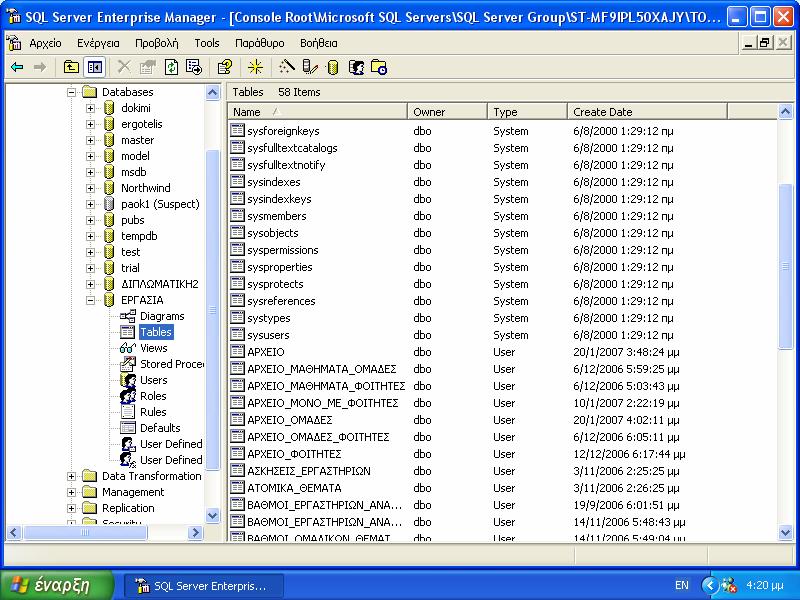Open the Βοήθεια menu
This screenshot has width=800, height=600.
click(x=319, y=43)
